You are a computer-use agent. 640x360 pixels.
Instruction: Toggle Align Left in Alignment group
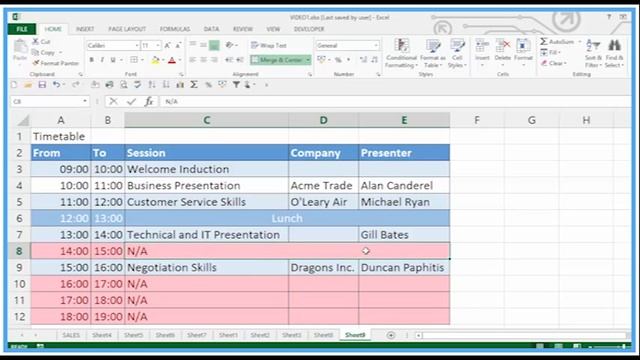(193, 60)
